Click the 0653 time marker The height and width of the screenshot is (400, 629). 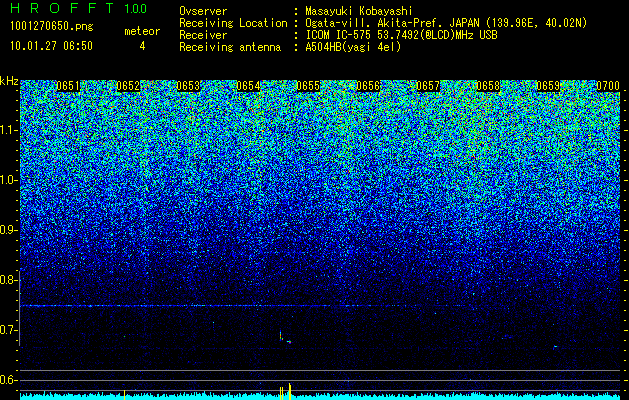click(x=188, y=86)
